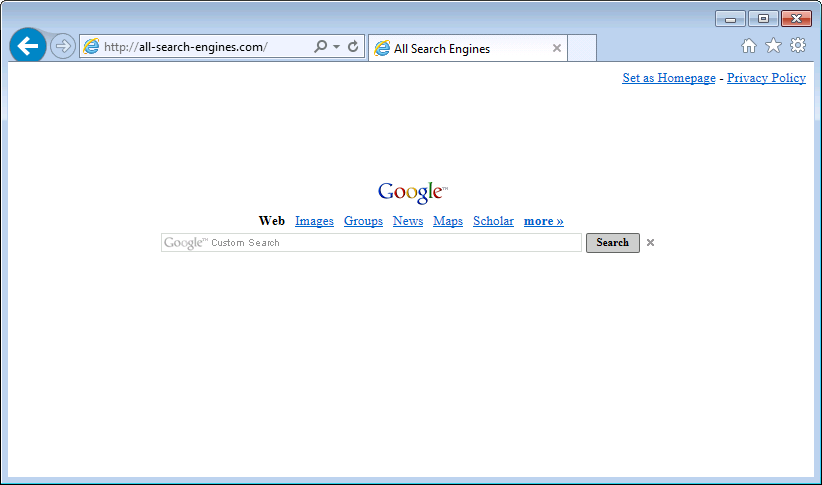Close the All Search Engines tab
This screenshot has width=822, height=485.
557,48
